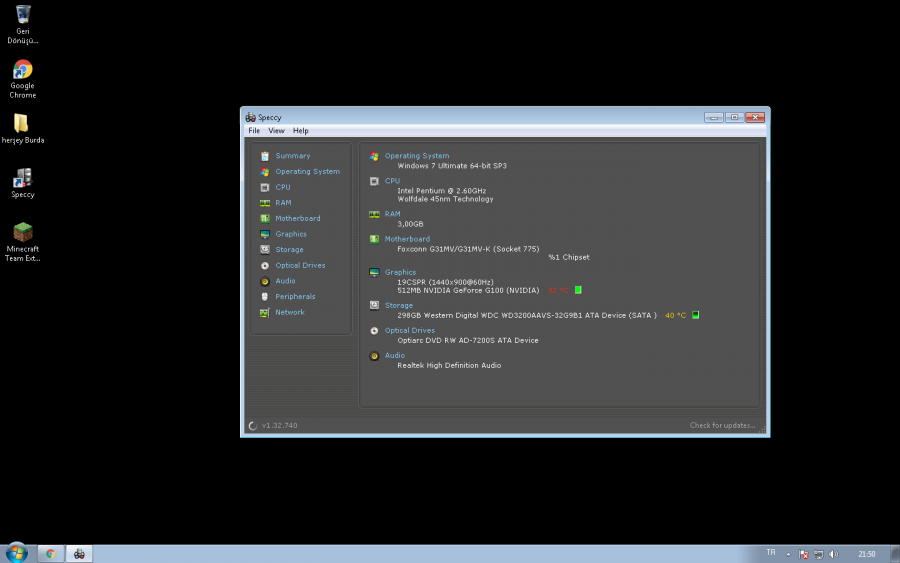Select Peripherals in the sidebar
Screen dimensions: 900x563
[295, 297]
